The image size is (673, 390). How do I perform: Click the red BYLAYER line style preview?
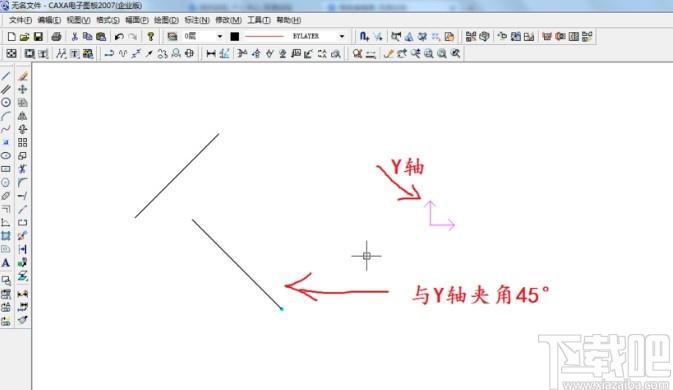click(264, 36)
